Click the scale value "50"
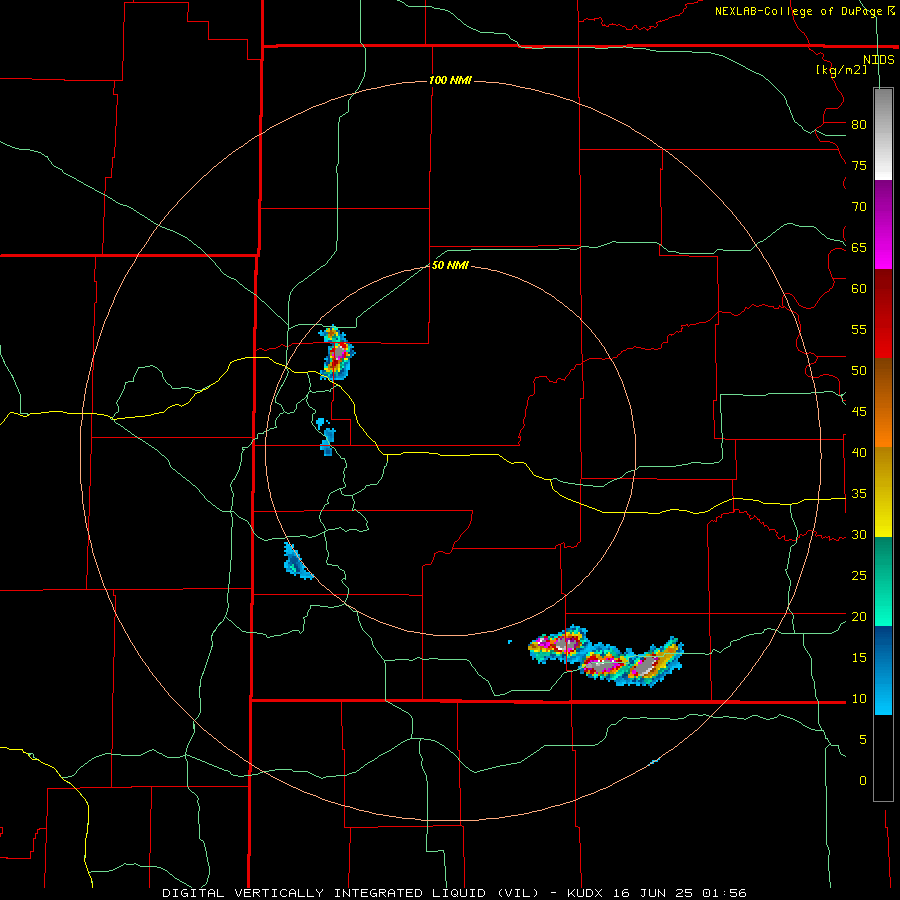900x900 pixels. [x=859, y=371]
